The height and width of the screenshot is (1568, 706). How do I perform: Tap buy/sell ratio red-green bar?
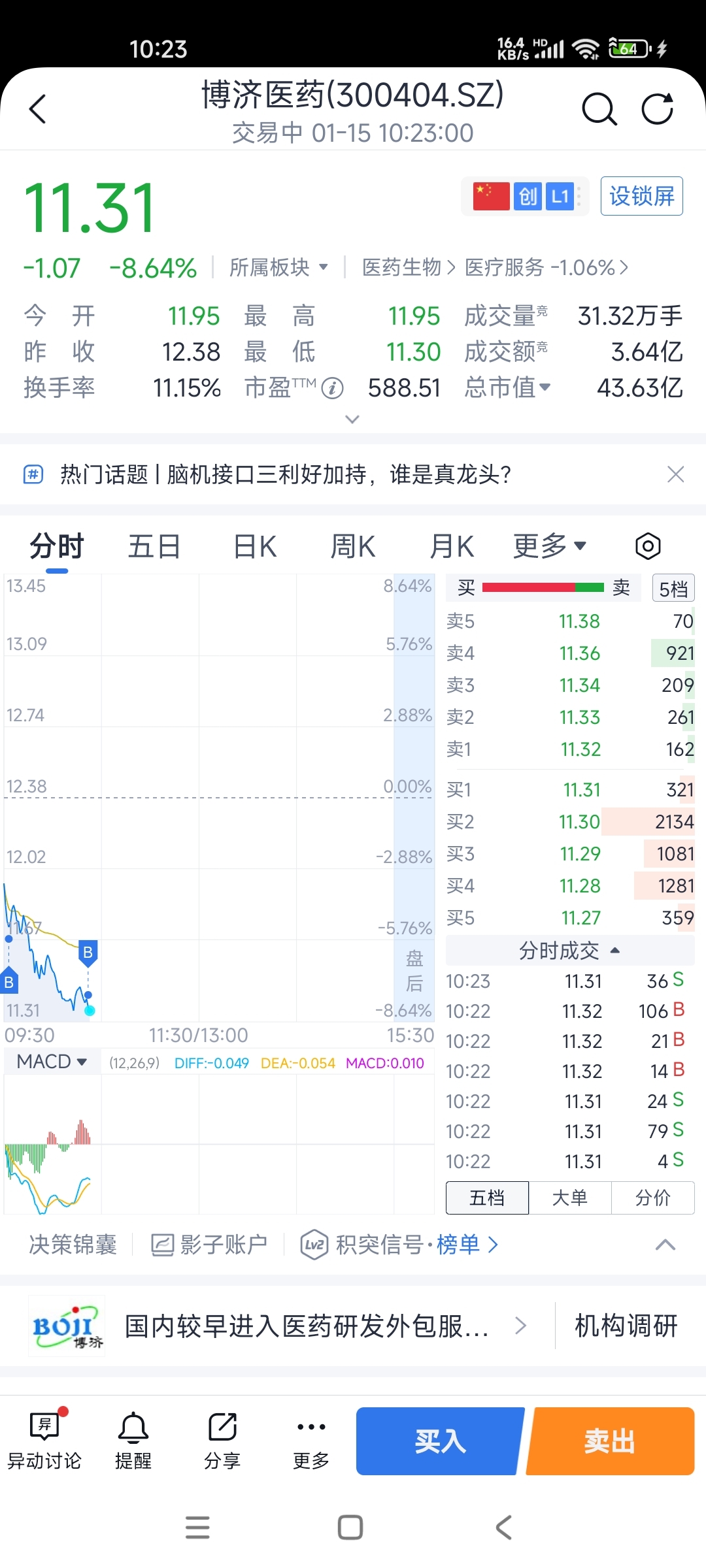pyautogui.click(x=543, y=587)
